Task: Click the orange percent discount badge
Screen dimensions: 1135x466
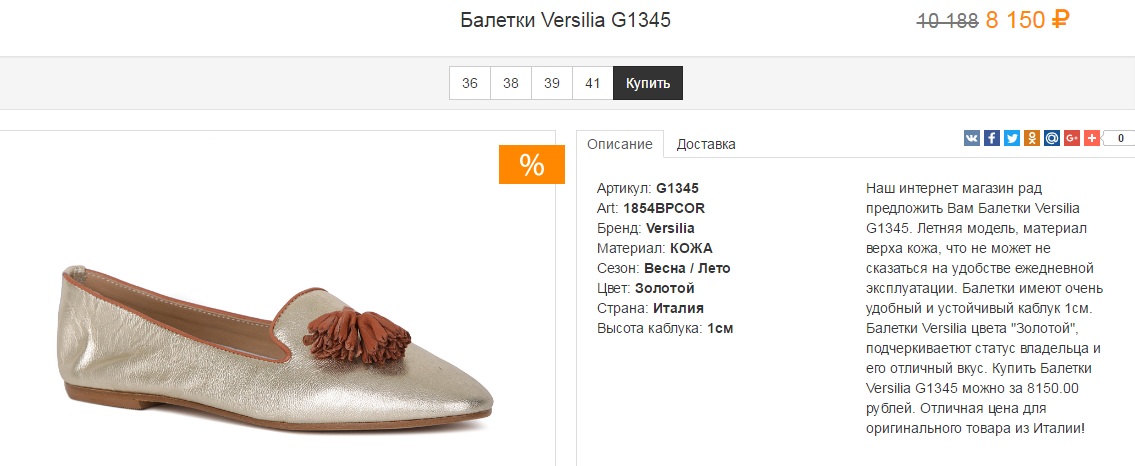Action: 531,164
